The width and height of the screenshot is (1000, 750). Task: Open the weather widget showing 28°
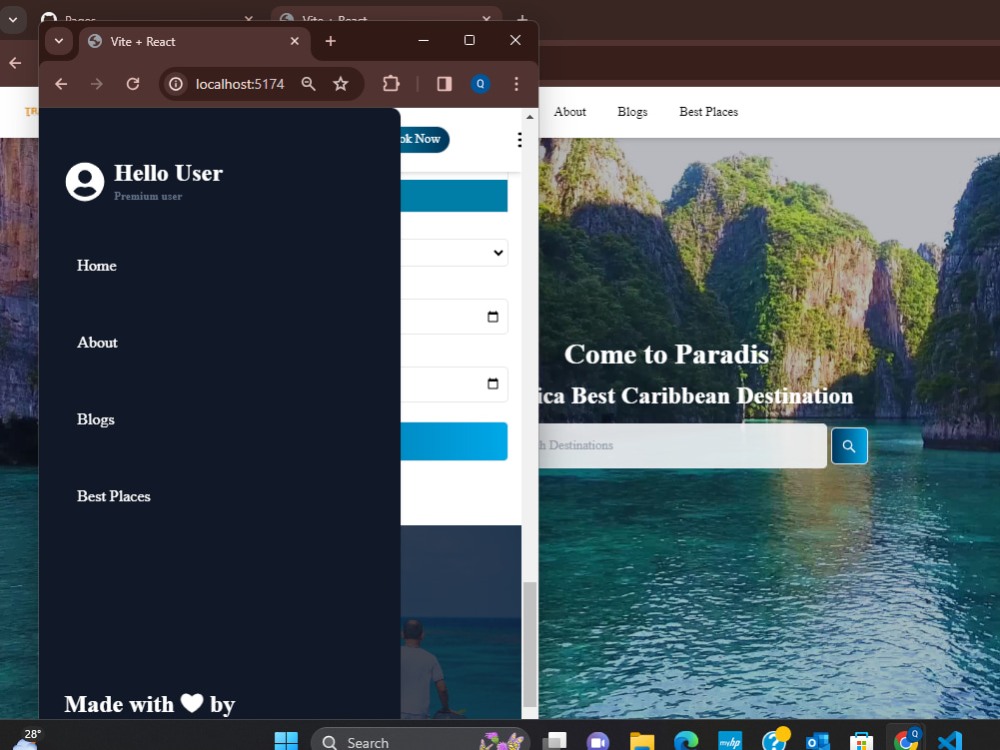click(x=26, y=740)
